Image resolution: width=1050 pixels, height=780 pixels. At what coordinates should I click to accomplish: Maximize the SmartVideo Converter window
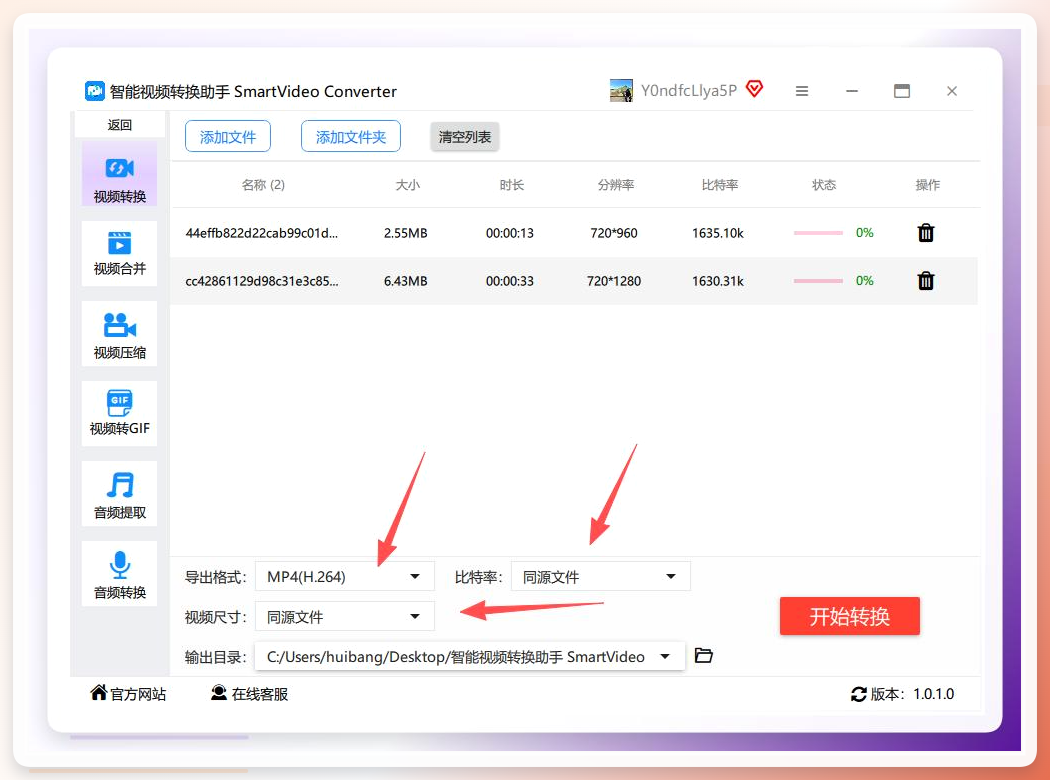coord(902,91)
